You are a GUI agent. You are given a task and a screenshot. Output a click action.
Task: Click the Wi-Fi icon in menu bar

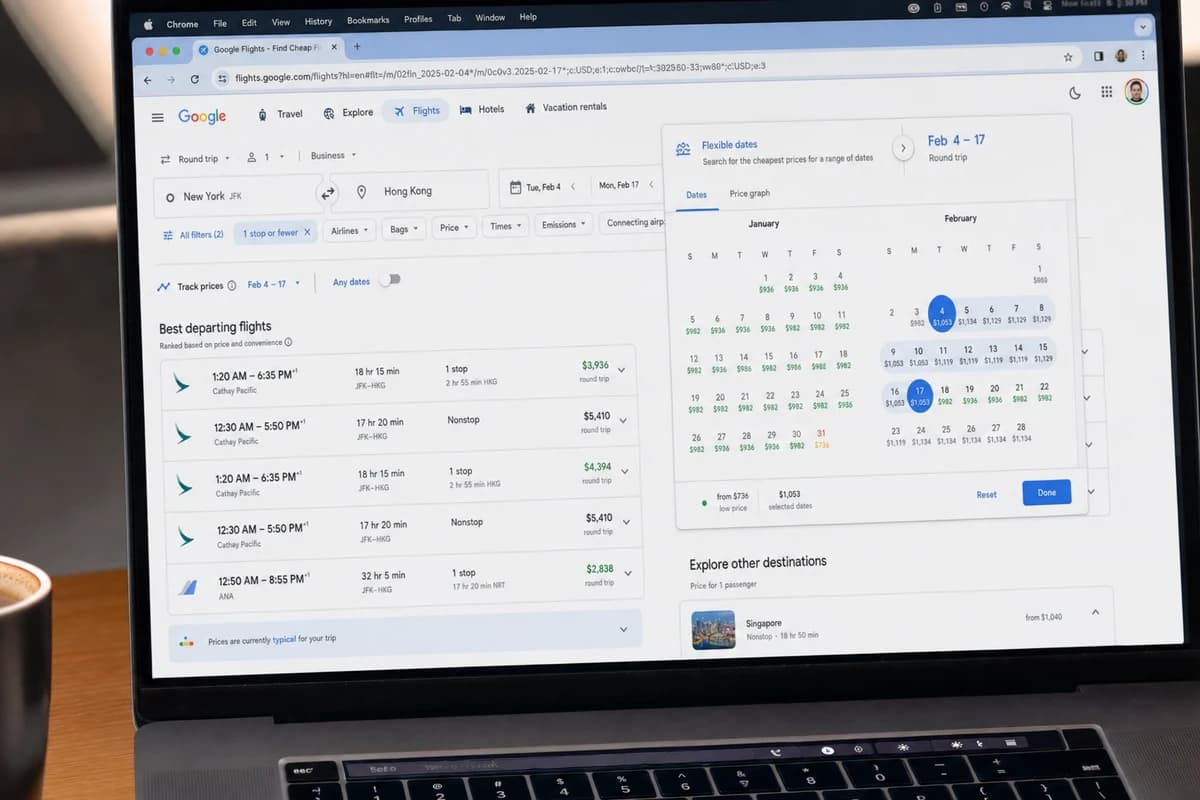point(1005,6)
